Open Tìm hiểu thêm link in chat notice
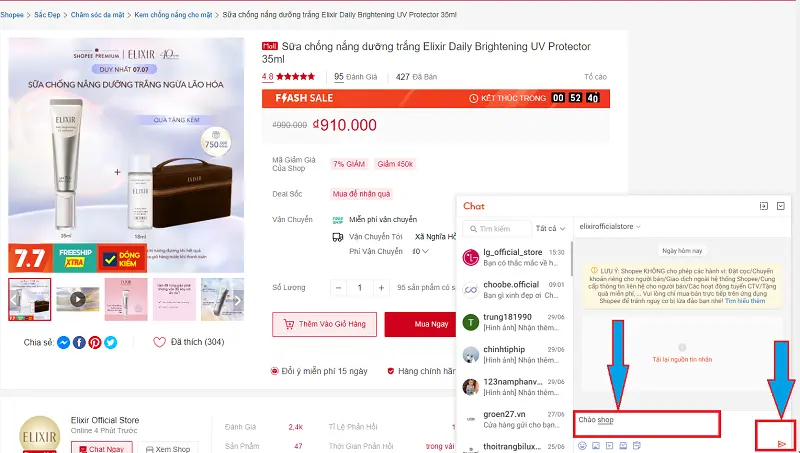This screenshot has height=453, width=800. [745, 301]
